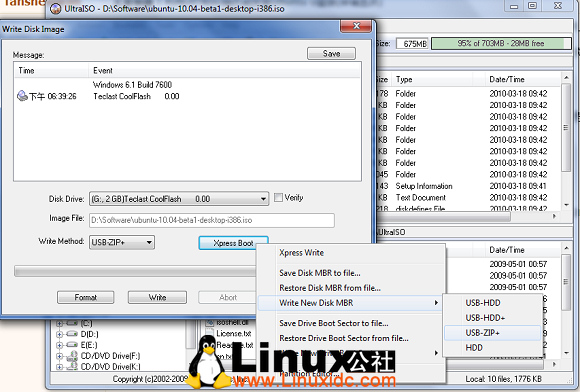
Task: Click the 'Teclast CoolFlash 0.00' log entry
Action: click(136, 97)
